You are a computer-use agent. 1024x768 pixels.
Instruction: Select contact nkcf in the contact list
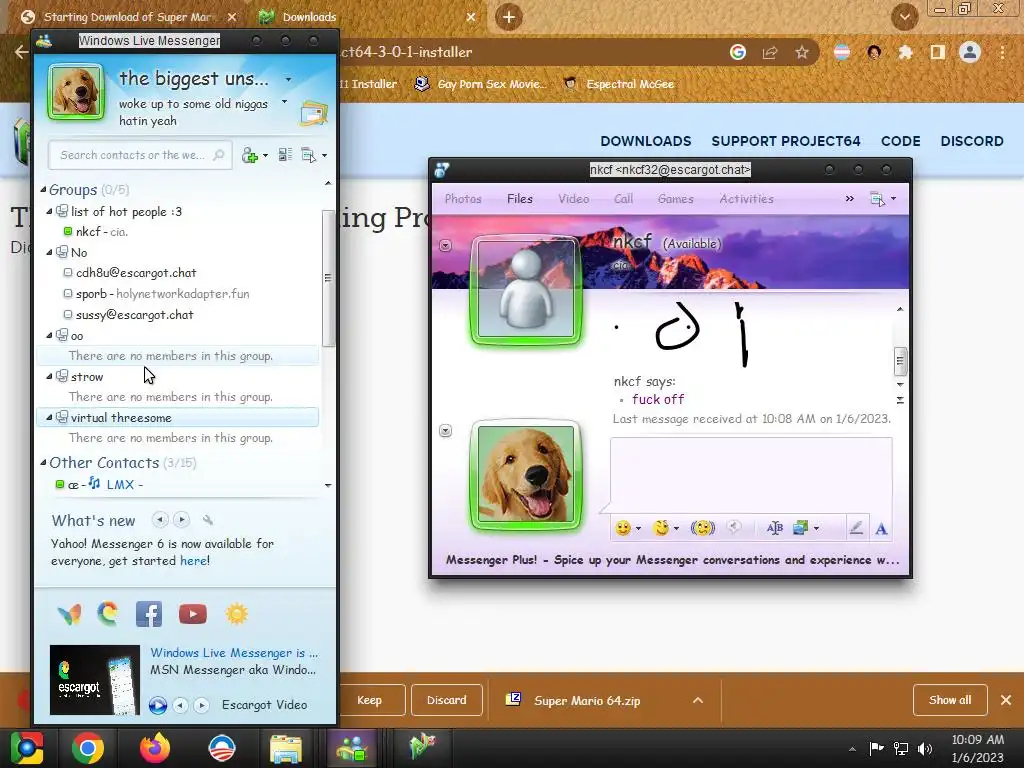click(177, 232)
